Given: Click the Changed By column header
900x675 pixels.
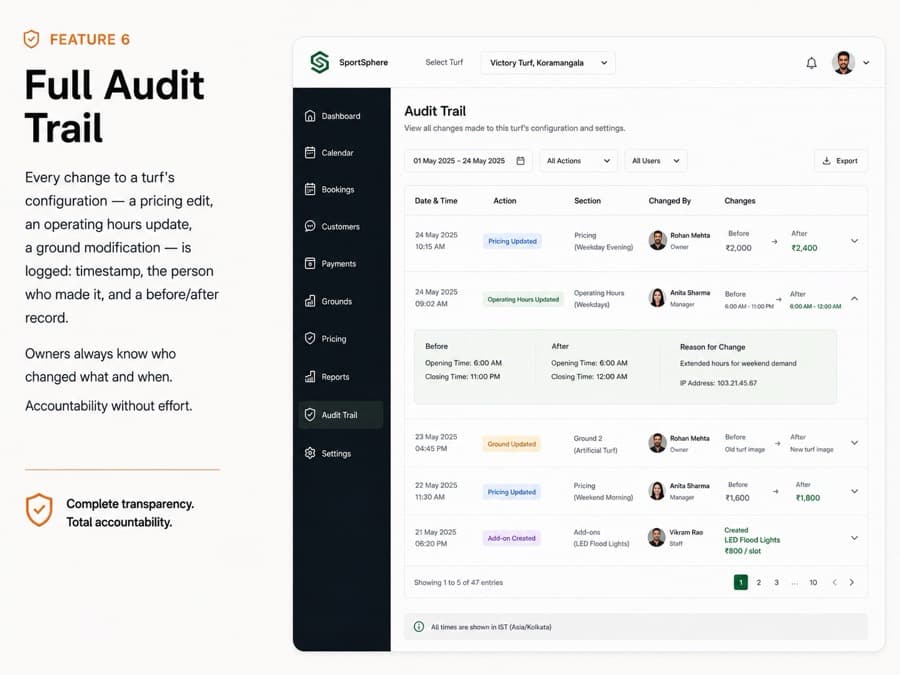Looking at the screenshot, I should (x=670, y=201).
